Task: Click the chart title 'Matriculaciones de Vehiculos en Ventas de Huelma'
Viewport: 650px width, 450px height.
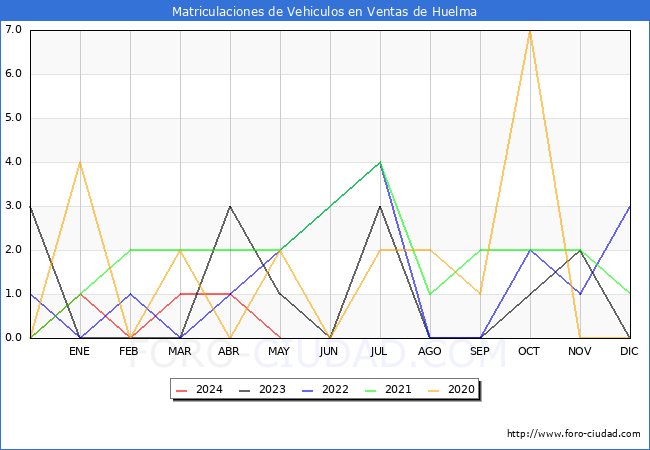Action: point(324,11)
